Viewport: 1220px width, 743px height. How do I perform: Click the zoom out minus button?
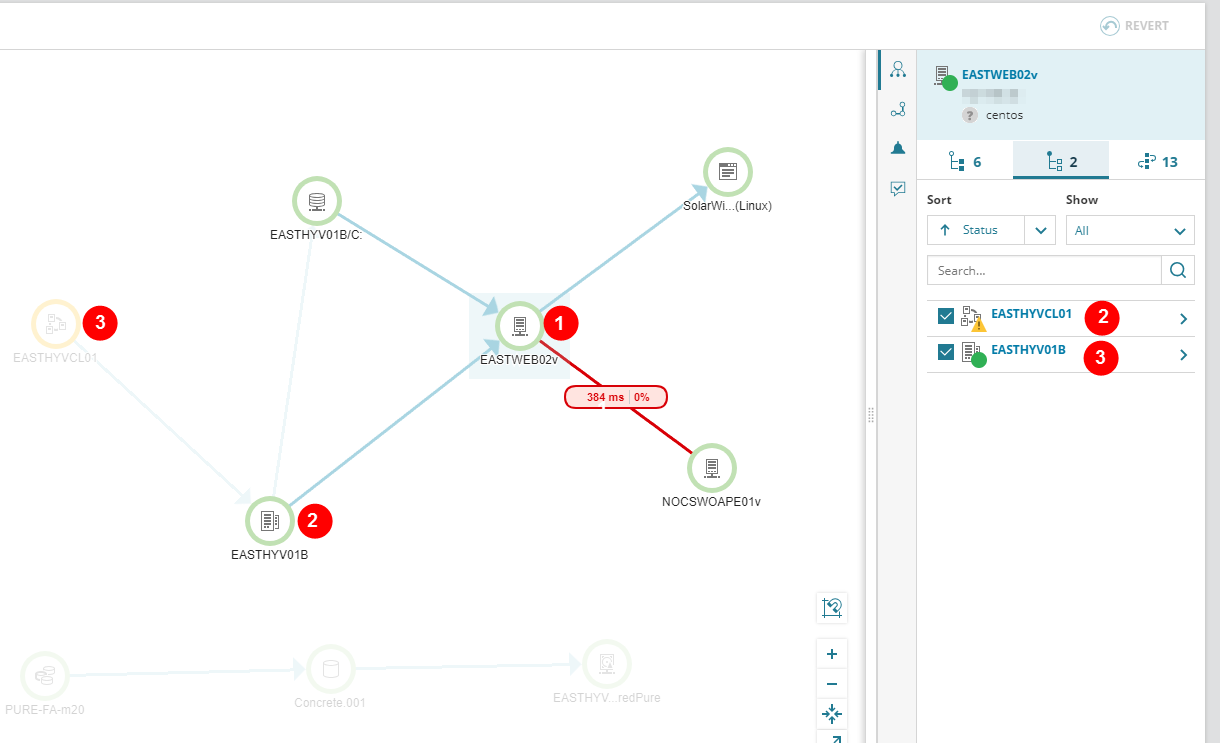point(832,684)
